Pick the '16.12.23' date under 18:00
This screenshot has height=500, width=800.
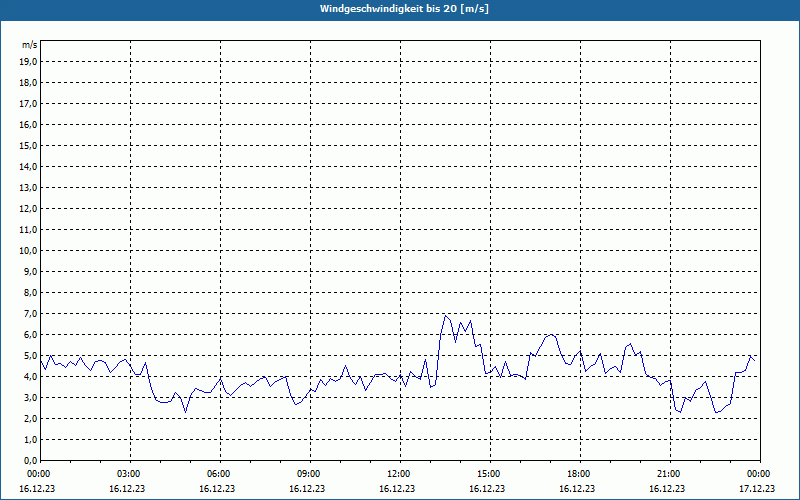coord(577,488)
